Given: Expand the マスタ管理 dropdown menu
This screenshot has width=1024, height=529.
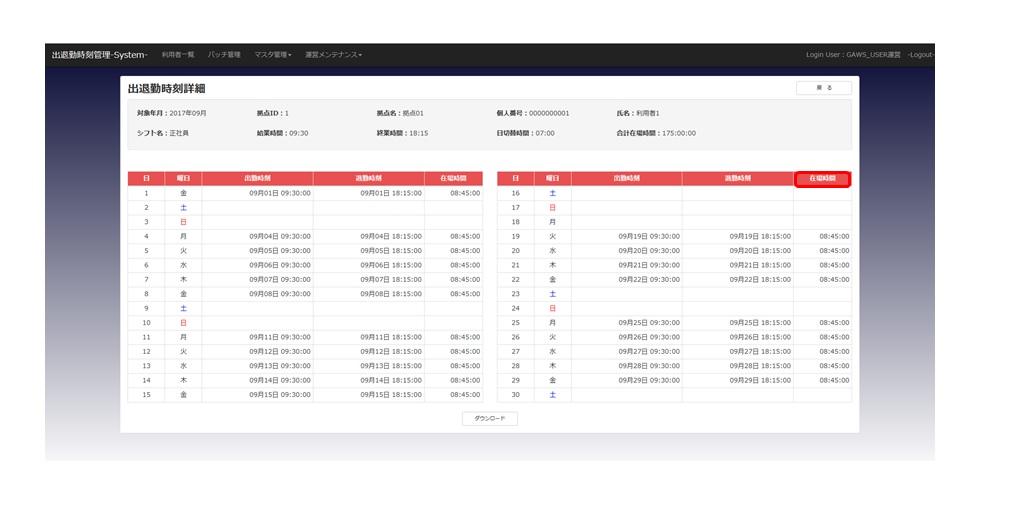Looking at the screenshot, I should pyautogui.click(x=273, y=54).
